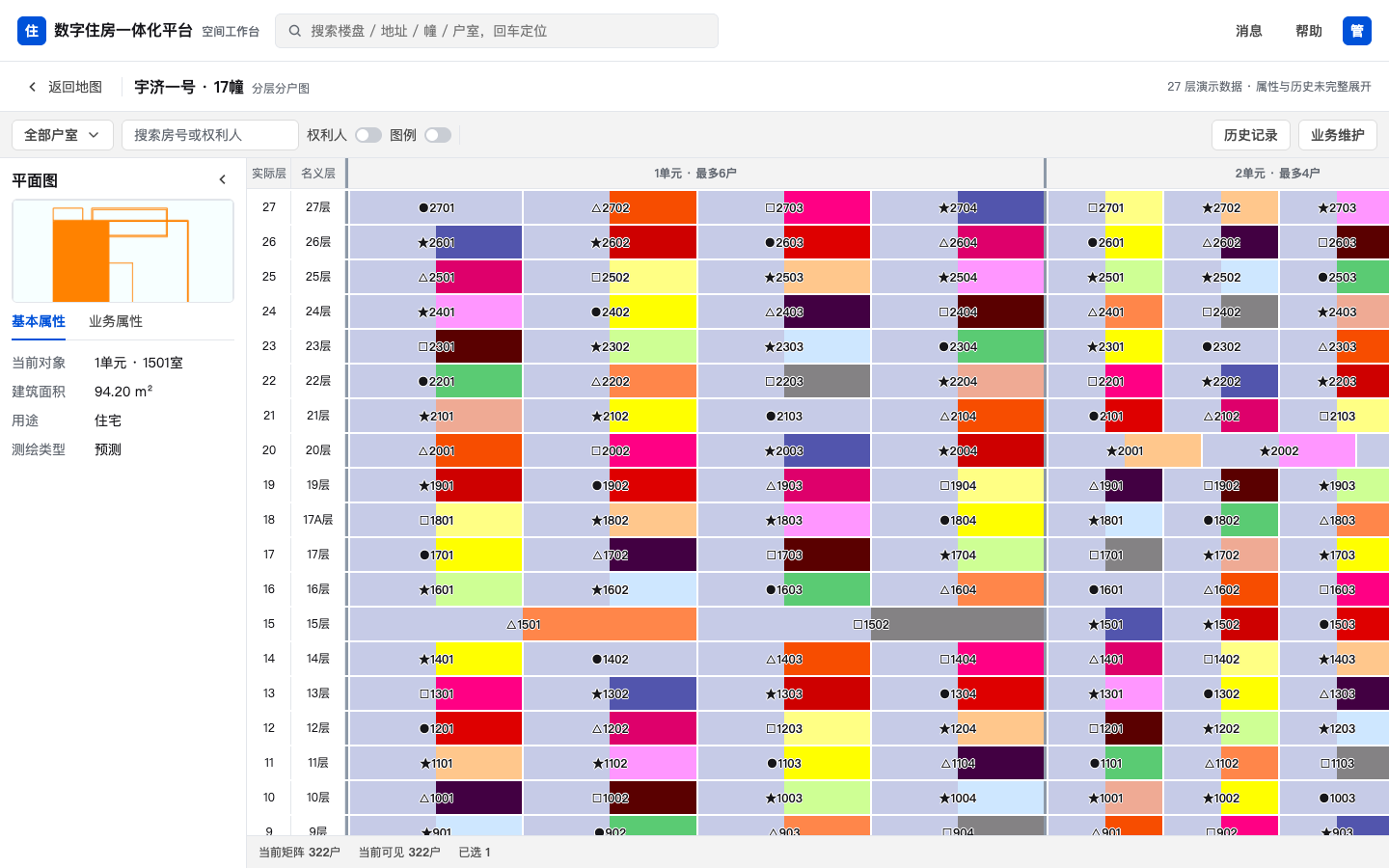Select room 2504 on the 25层 row

coord(958,277)
